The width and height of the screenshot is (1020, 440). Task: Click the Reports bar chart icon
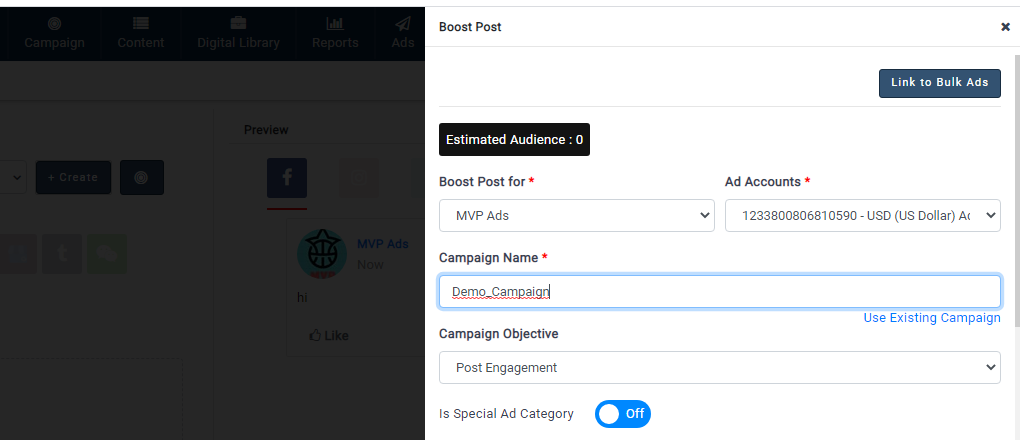[x=335, y=23]
